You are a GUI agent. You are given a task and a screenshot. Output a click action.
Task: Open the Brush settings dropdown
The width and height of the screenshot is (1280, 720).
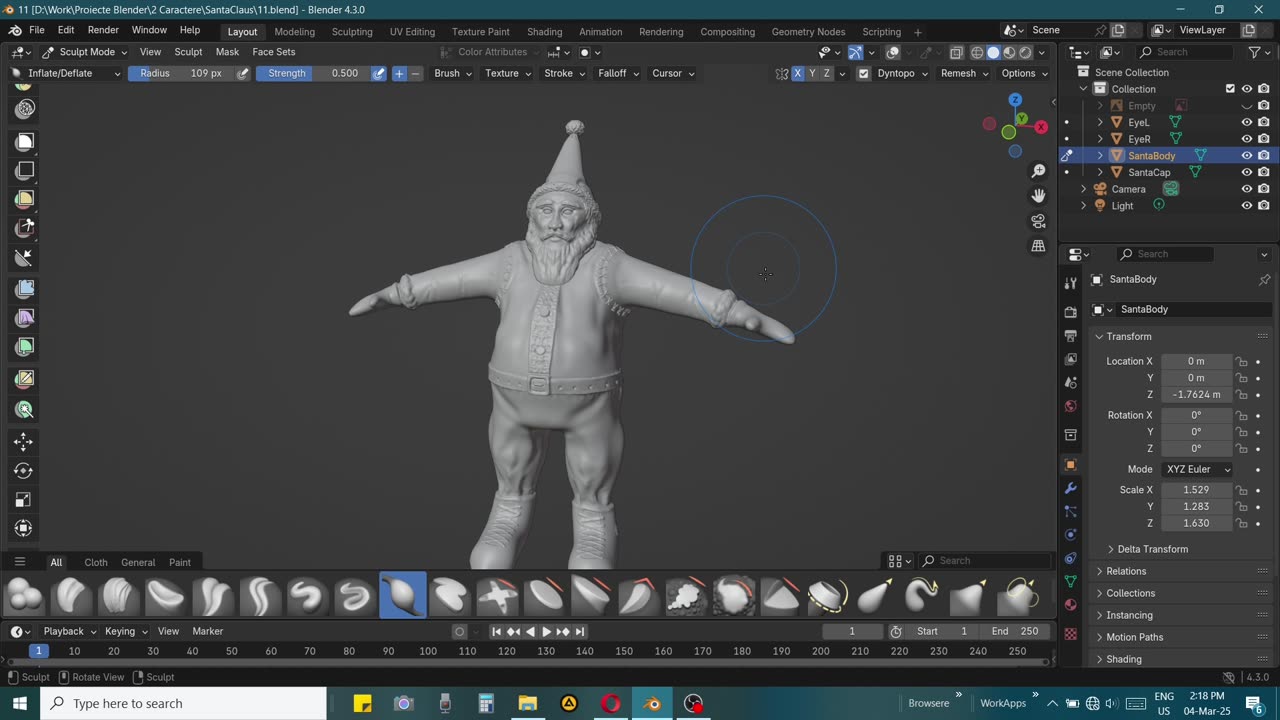pos(452,73)
